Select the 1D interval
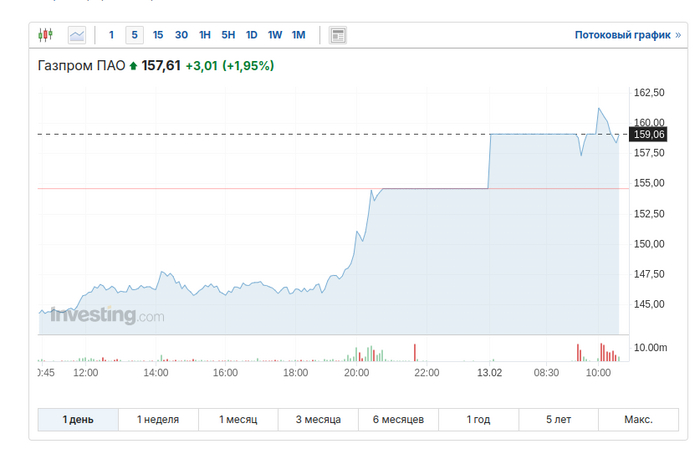Screen dimensions: 700x454 click(251, 35)
